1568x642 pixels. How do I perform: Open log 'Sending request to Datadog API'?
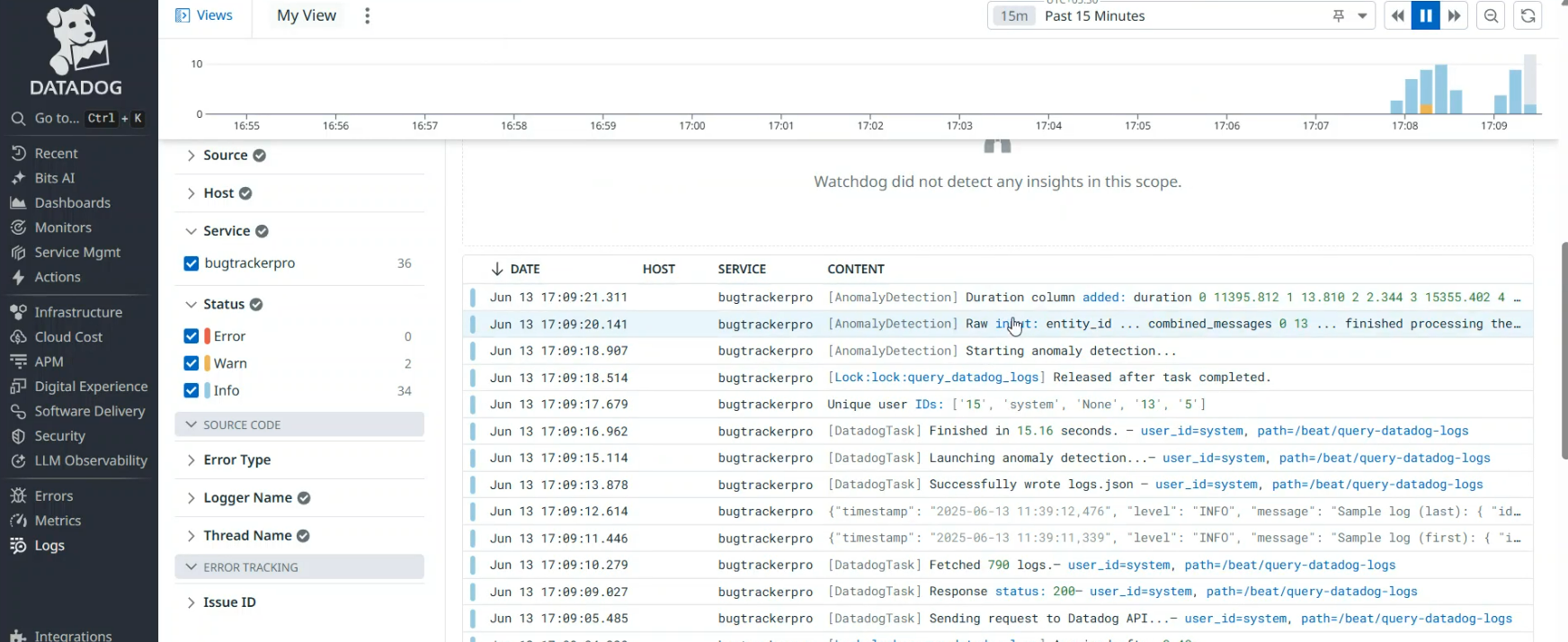998,619
